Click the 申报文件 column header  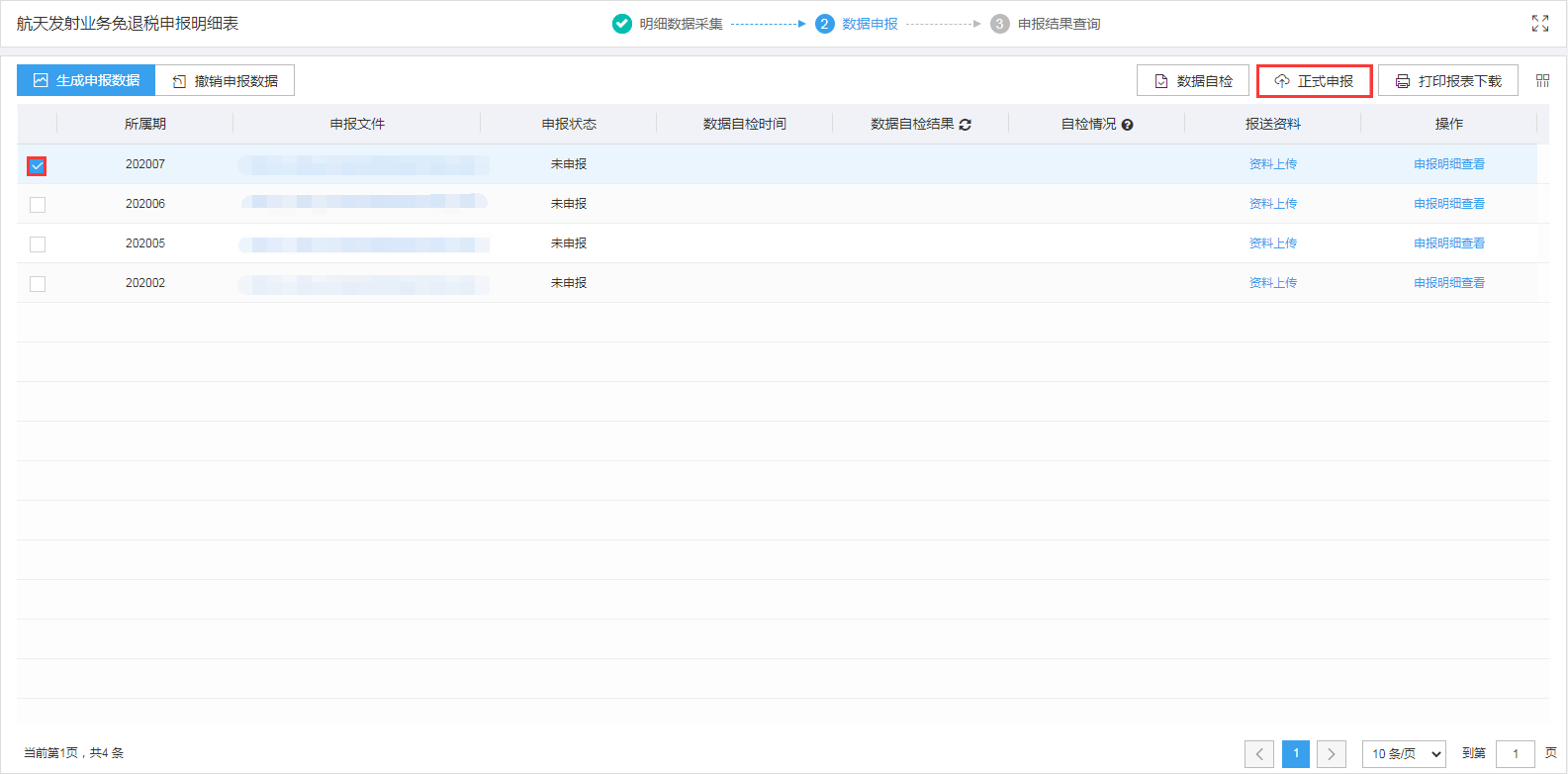[357, 124]
